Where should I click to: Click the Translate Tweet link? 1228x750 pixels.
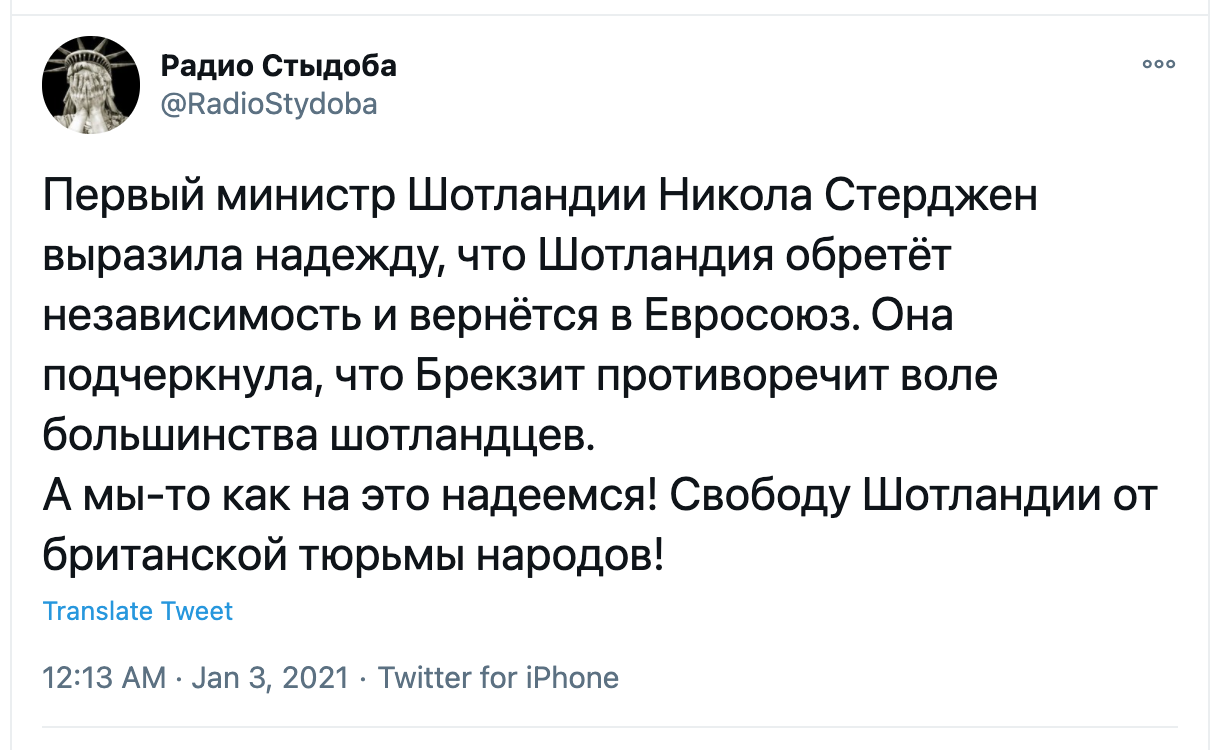(138, 611)
